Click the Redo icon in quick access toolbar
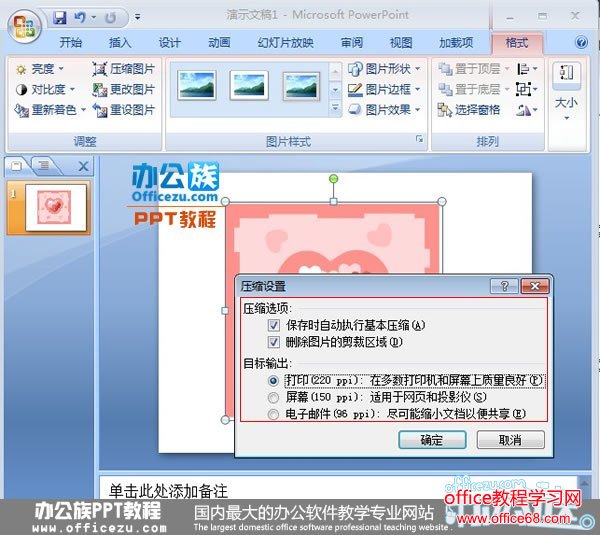600x535 pixels. [111, 18]
